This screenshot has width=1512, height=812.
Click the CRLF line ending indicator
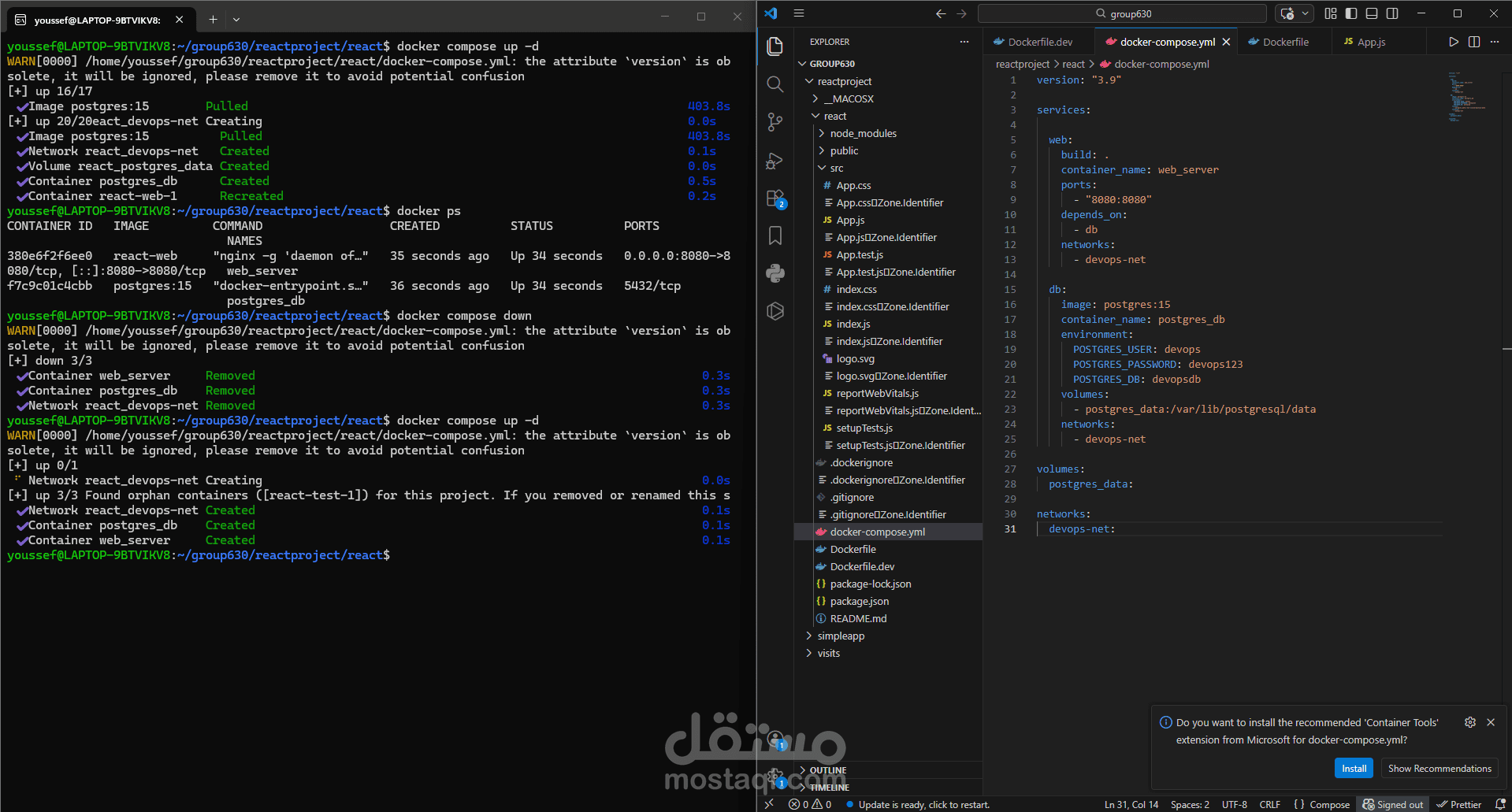pos(1269,804)
